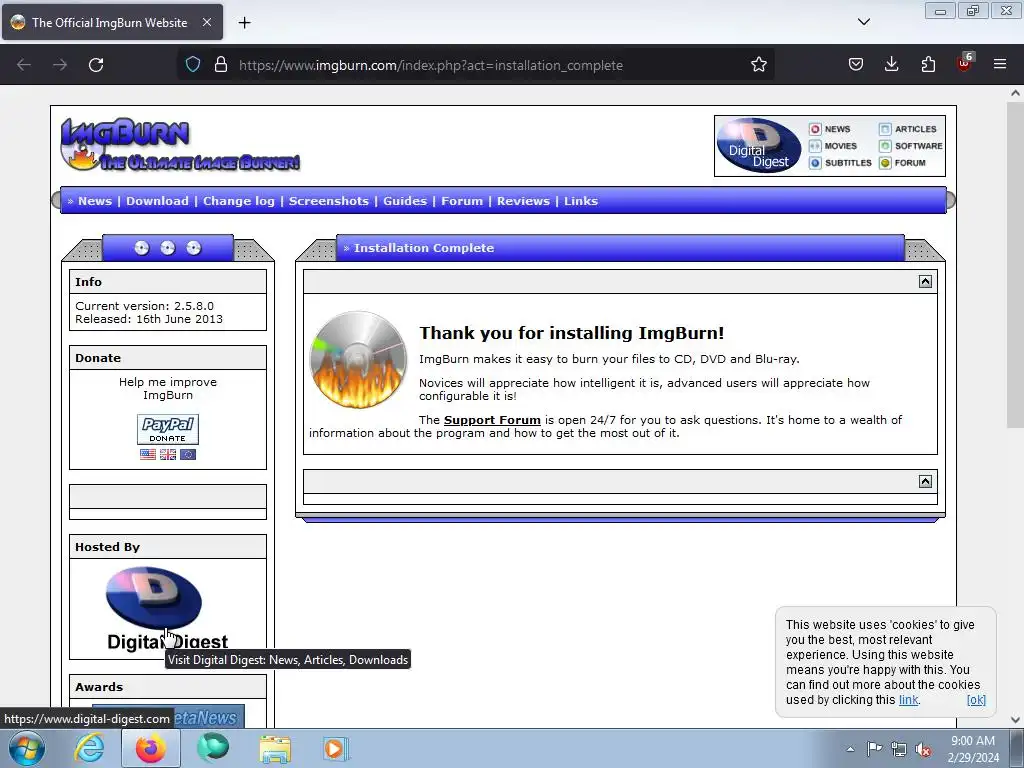Click the middle disc icon in sidebar header

168,248
